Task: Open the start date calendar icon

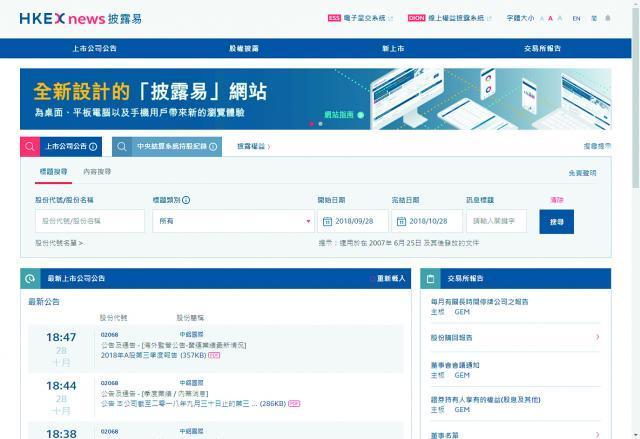Action: click(327, 221)
